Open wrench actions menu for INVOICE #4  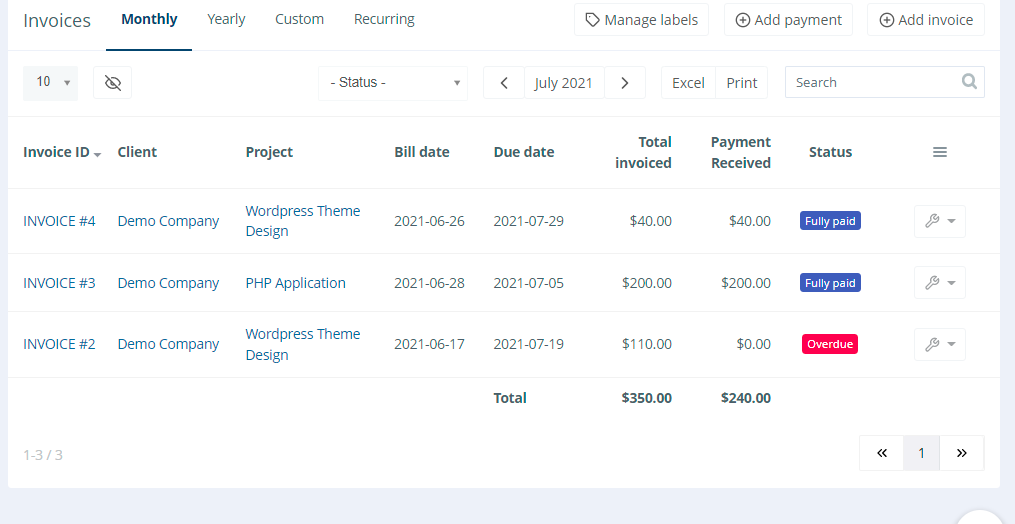(x=939, y=221)
